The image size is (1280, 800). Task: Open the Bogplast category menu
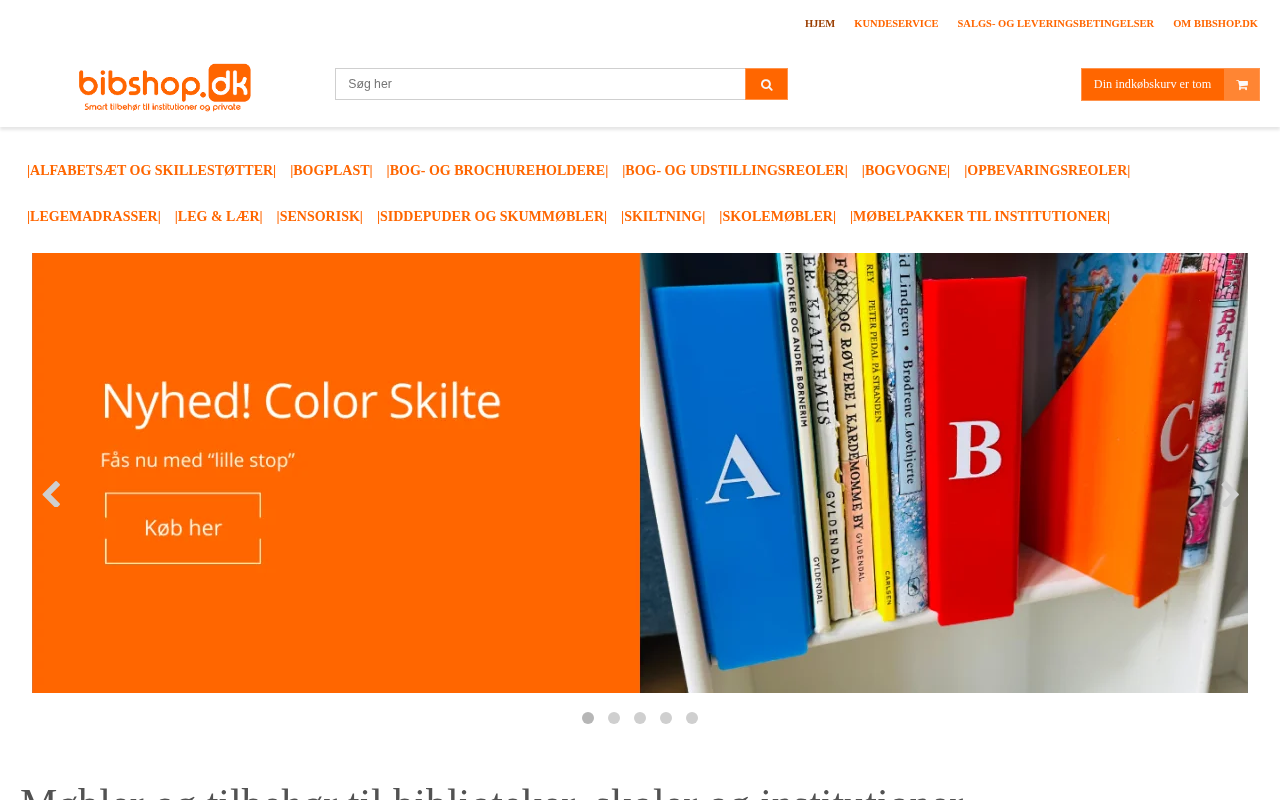(x=331, y=171)
